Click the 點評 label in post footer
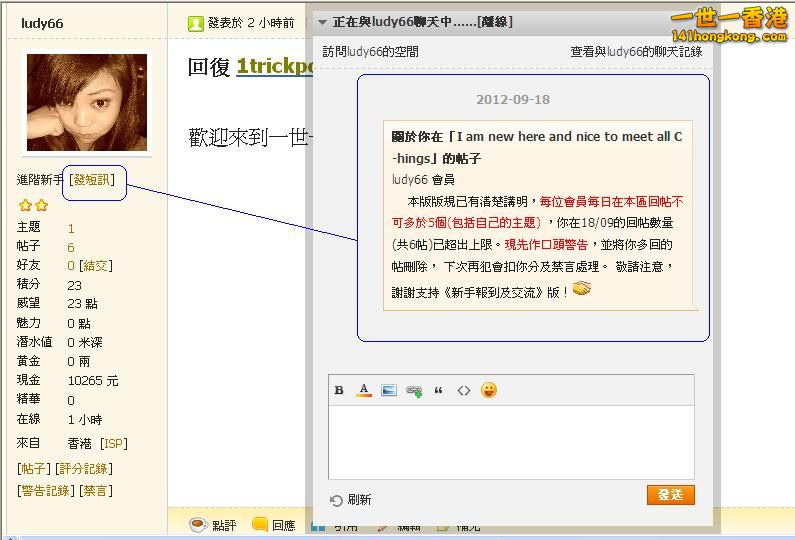Viewport: 795px width, 540px height. pos(224,525)
